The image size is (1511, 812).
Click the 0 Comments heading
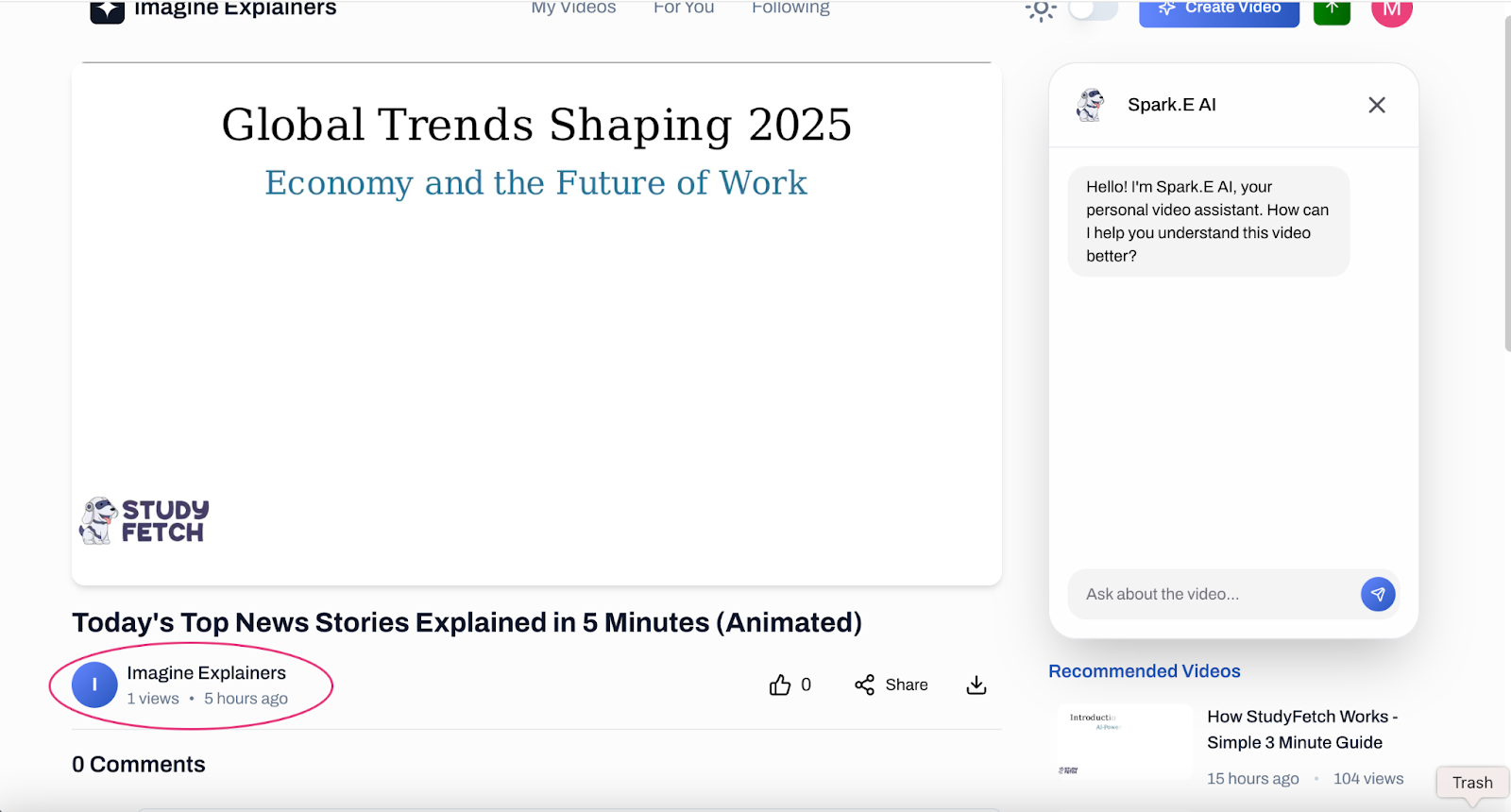coord(139,764)
